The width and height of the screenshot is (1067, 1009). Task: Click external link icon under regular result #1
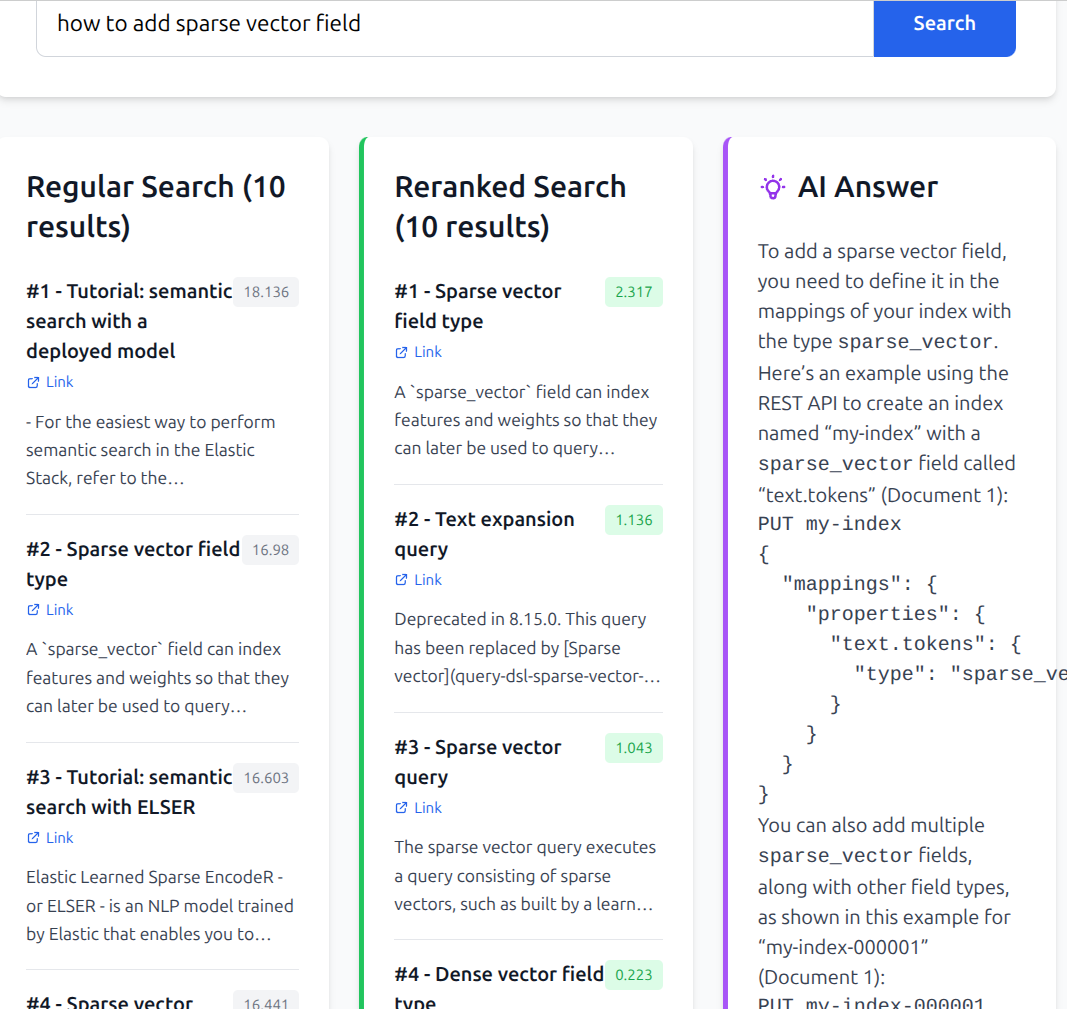tap(33, 382)
